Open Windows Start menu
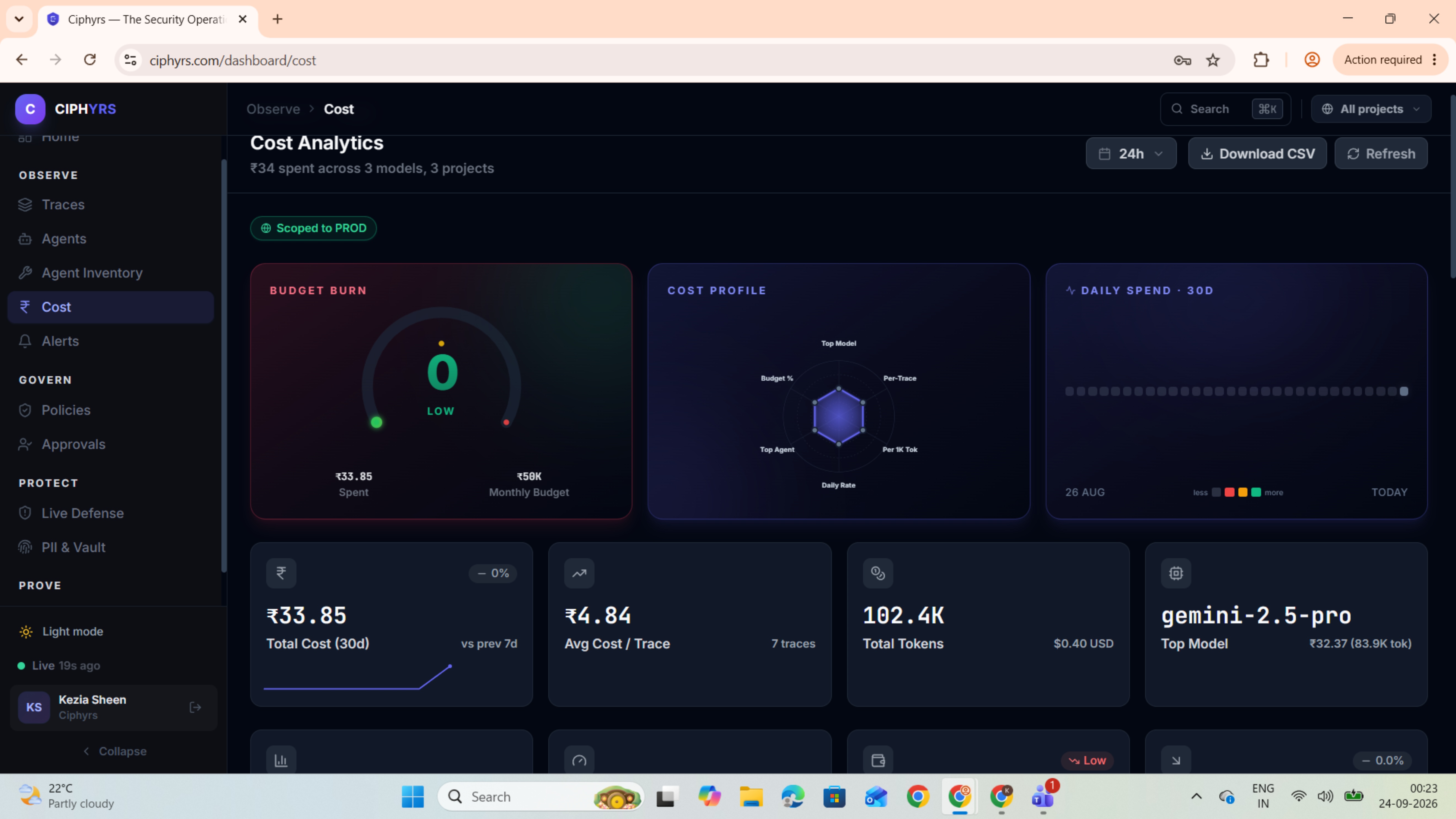Viewport: 1456px width, 819px height. click(413, 796)
